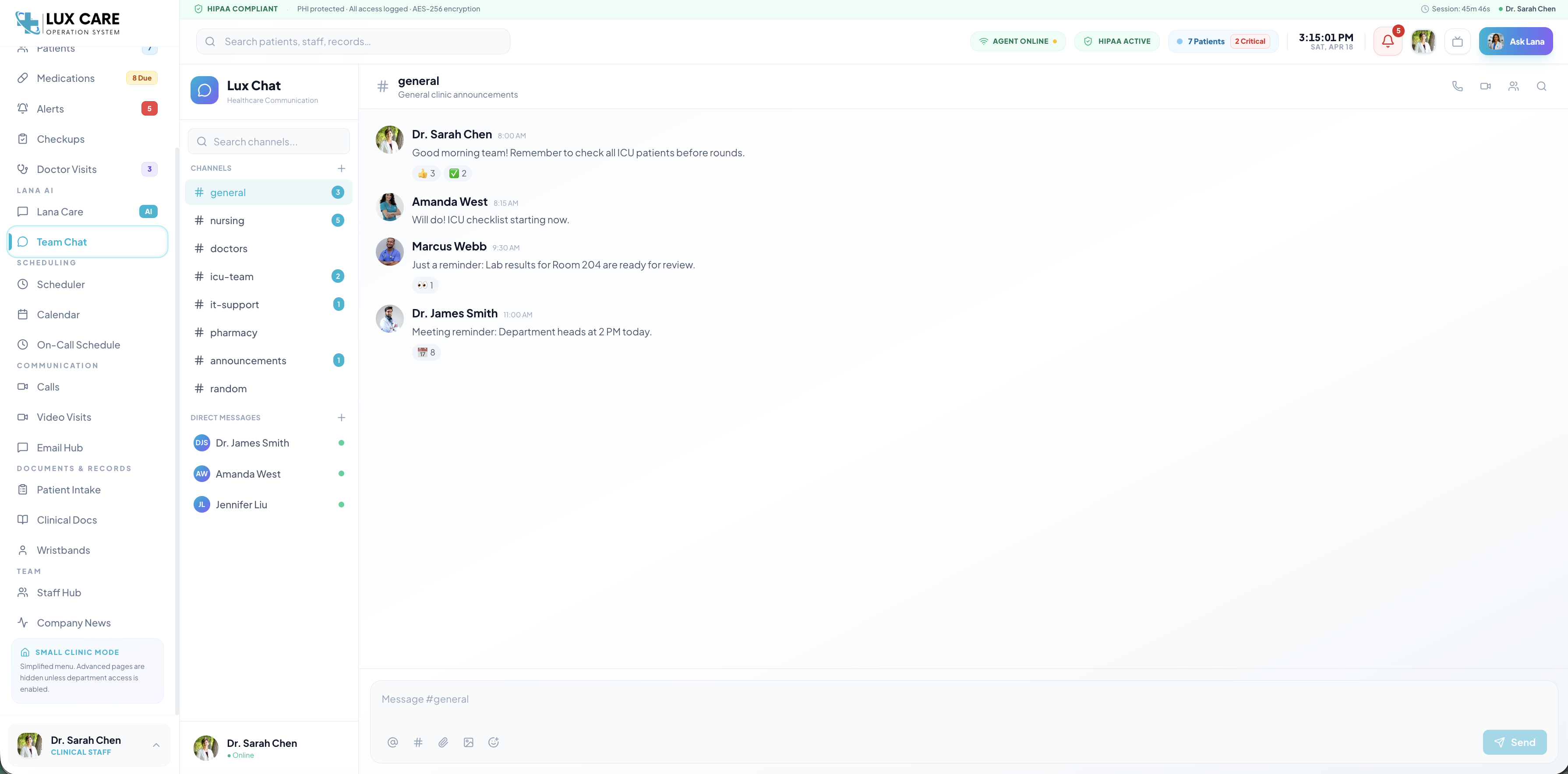1568x774 pixels.
Task: Add a mention with the @ icon
Action: [x=392, y=742]
